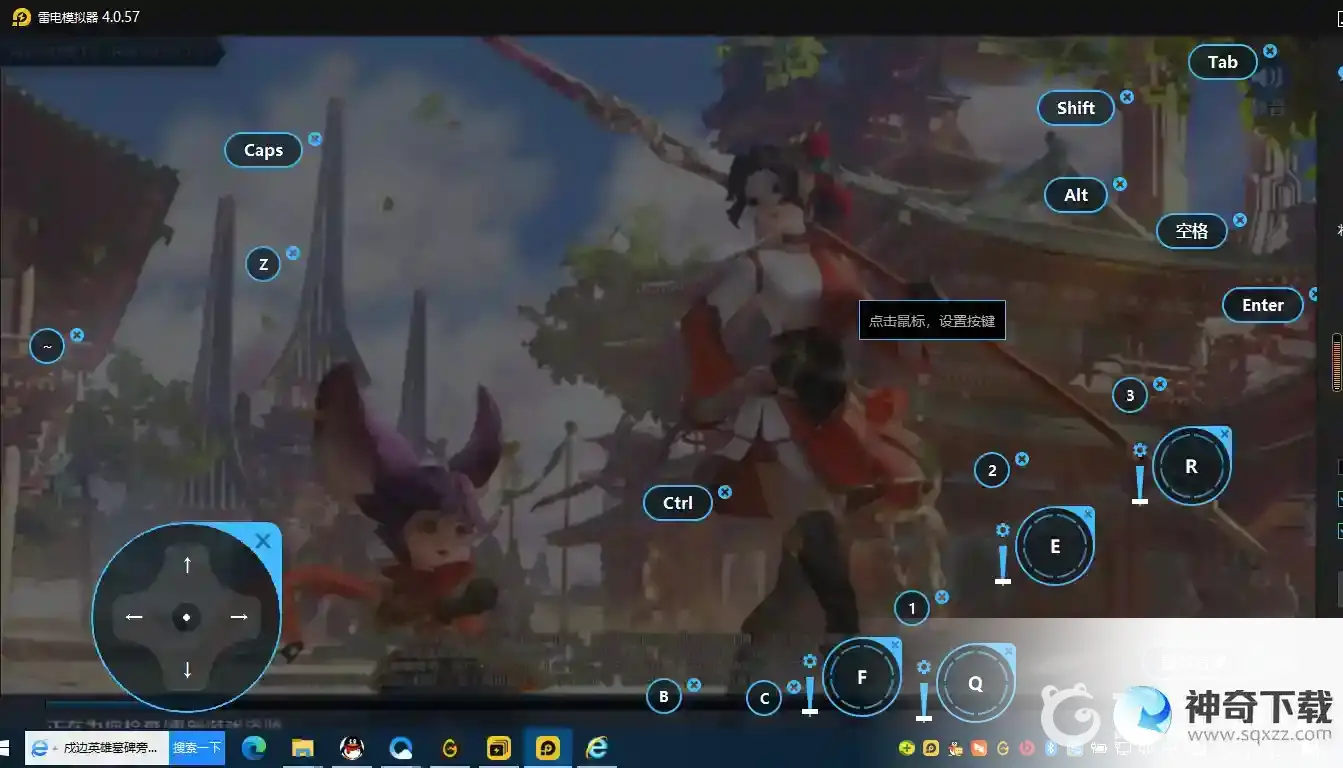The image size is (1343, 768).
Task: Open settings gear for Q skill
Action: pyautogui.click(x=924, y=667)
